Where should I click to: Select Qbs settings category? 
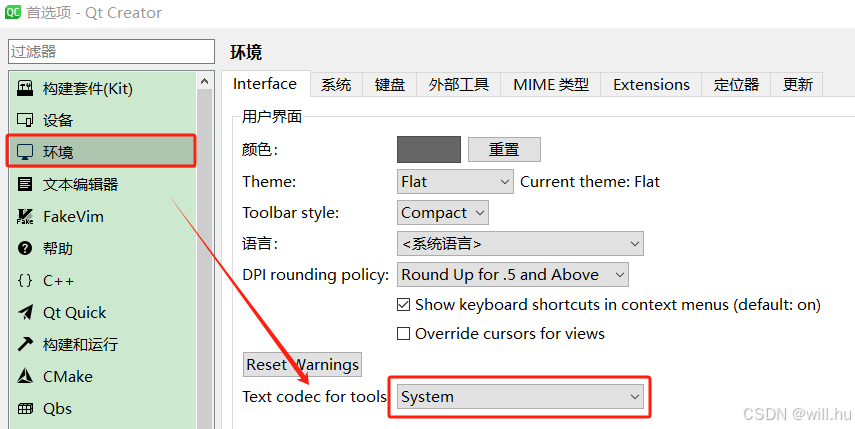(x=102, y=408)
